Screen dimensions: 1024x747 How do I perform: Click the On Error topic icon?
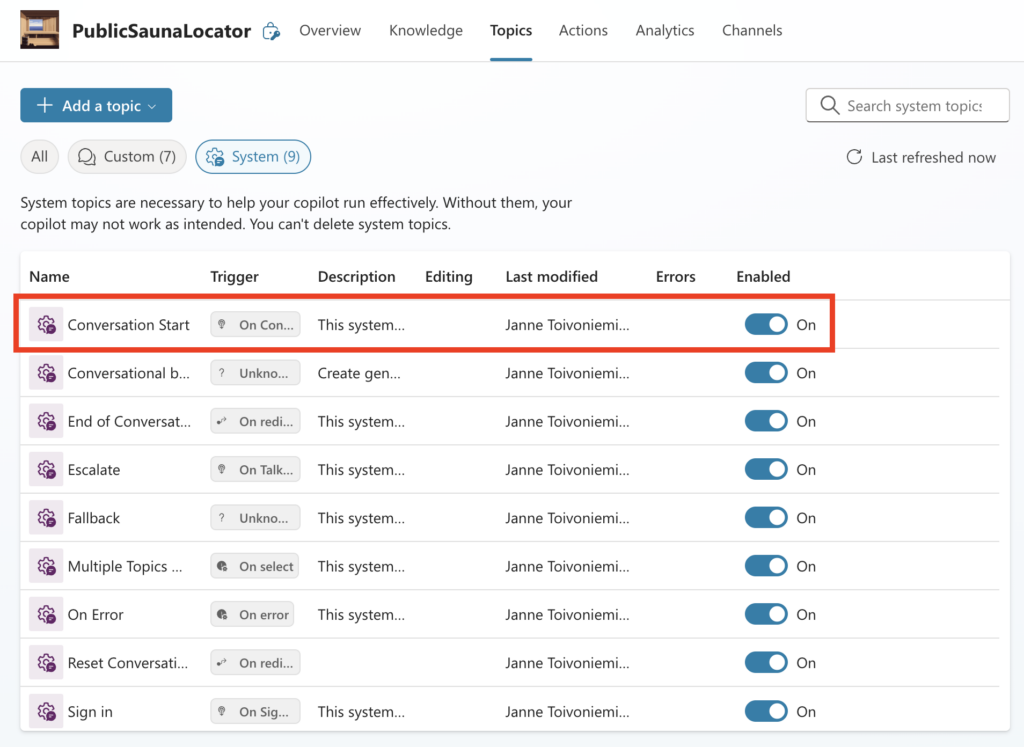(46, 615)
